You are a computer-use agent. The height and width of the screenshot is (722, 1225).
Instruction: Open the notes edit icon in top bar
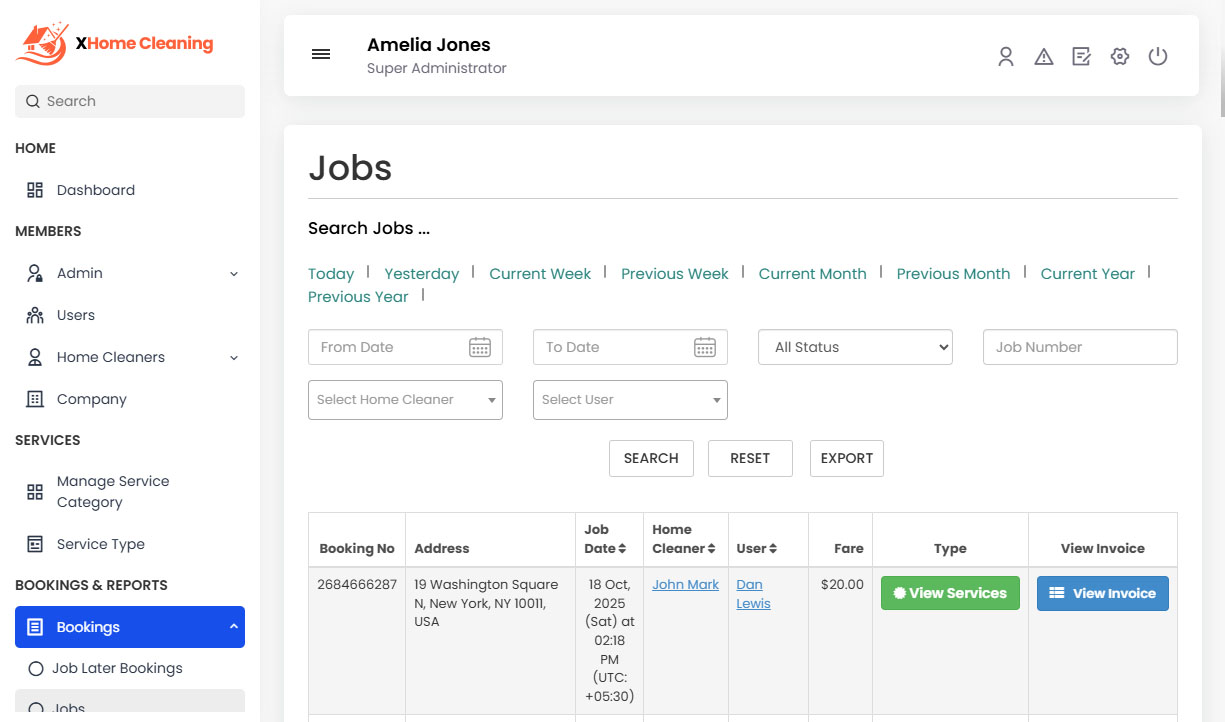[x=1081, y=57]
